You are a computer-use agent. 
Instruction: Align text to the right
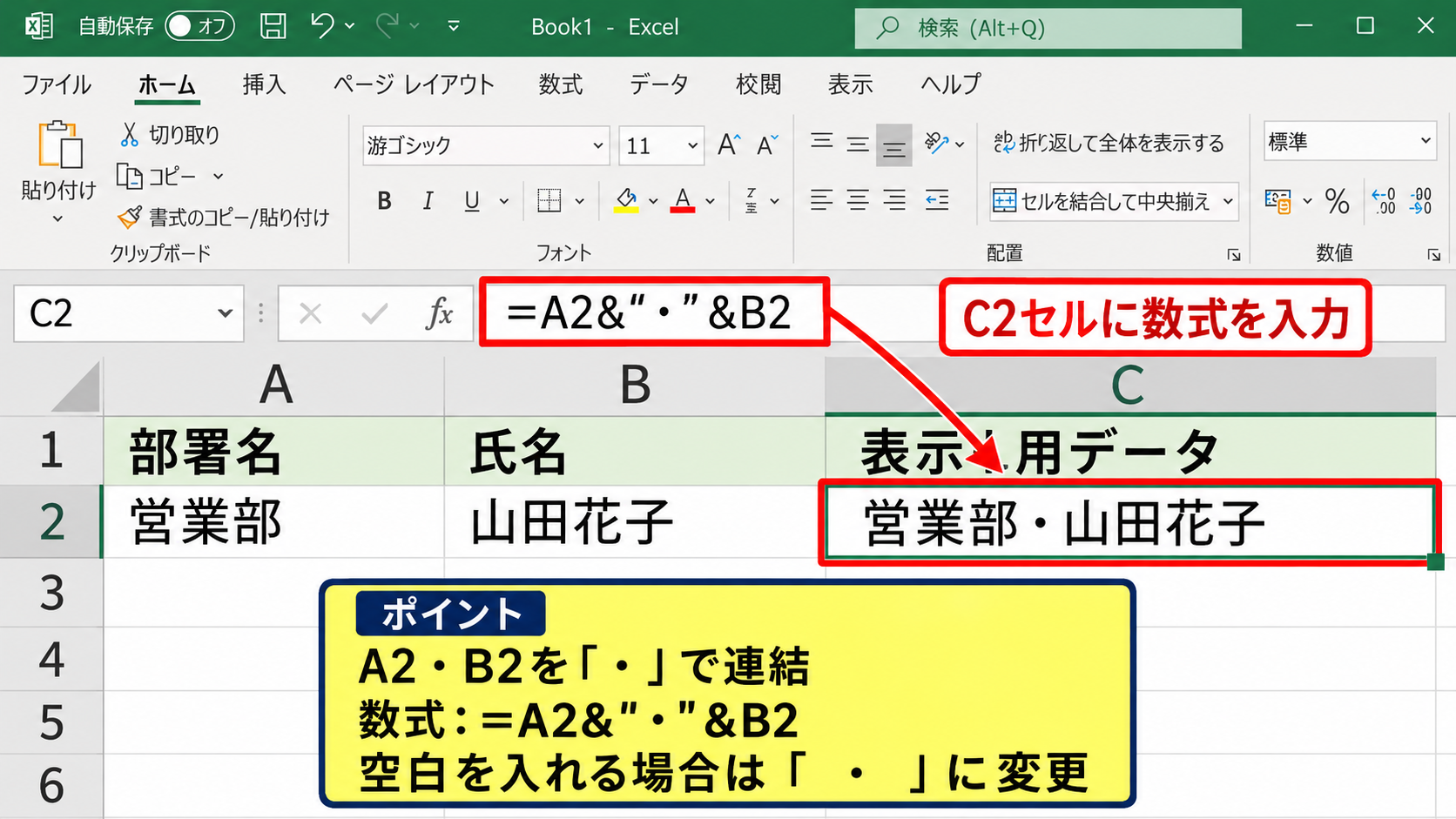click(x=894, y=200)
